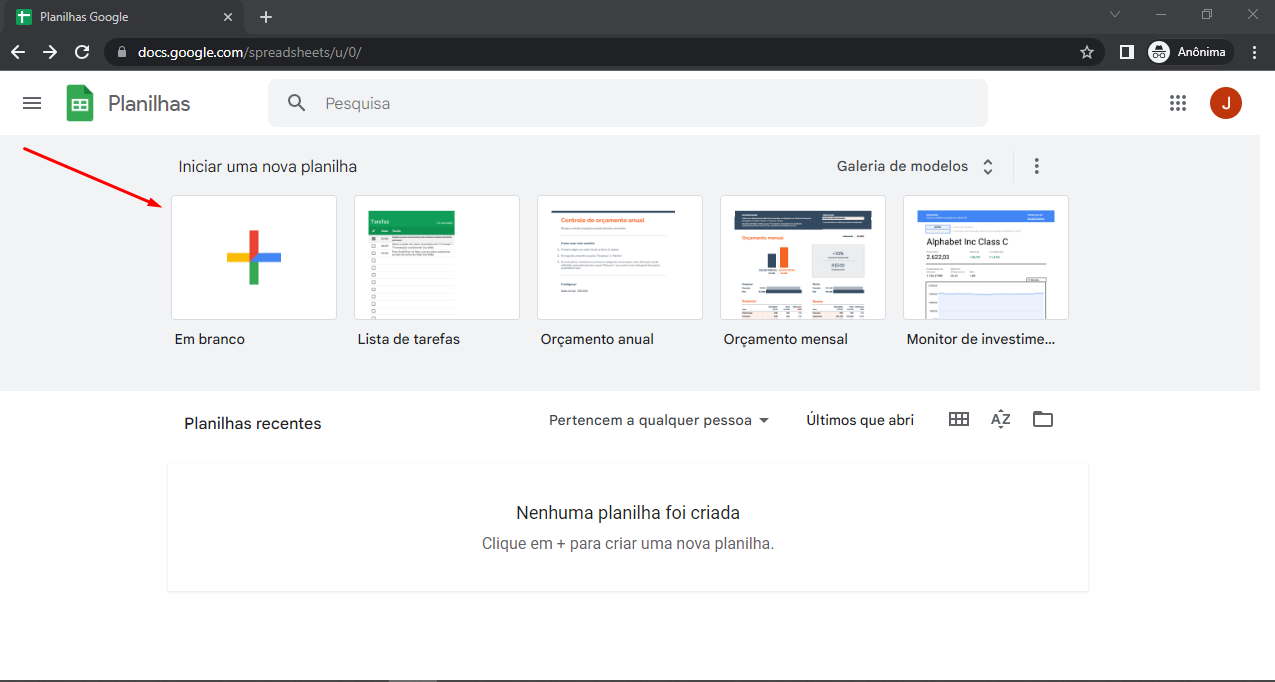
Task: Open the template section more options menu
Action: click(1036, 166)
